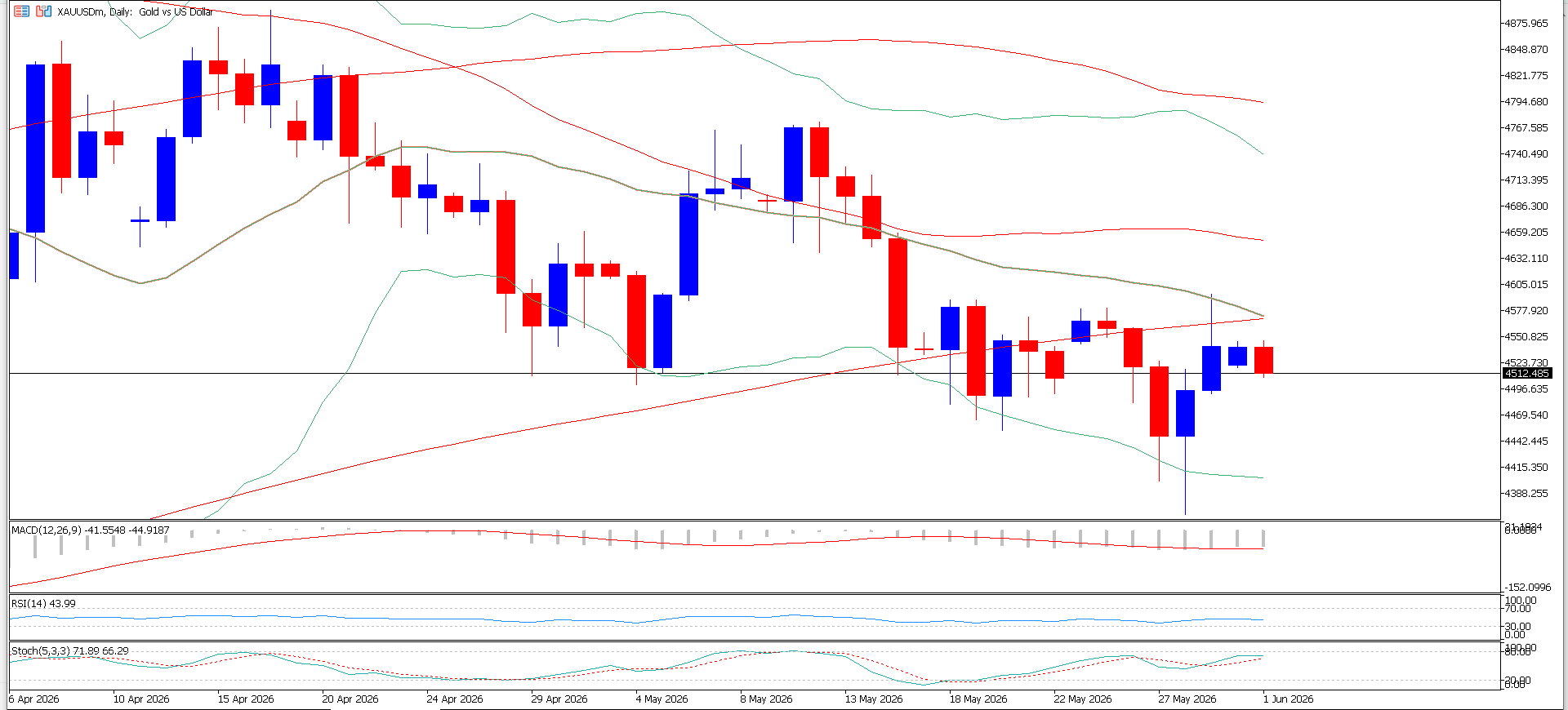Viewport: 1568px width, 710px height.
Task: Select the 10 Apr 2026 date label
Action: point(141,699)
